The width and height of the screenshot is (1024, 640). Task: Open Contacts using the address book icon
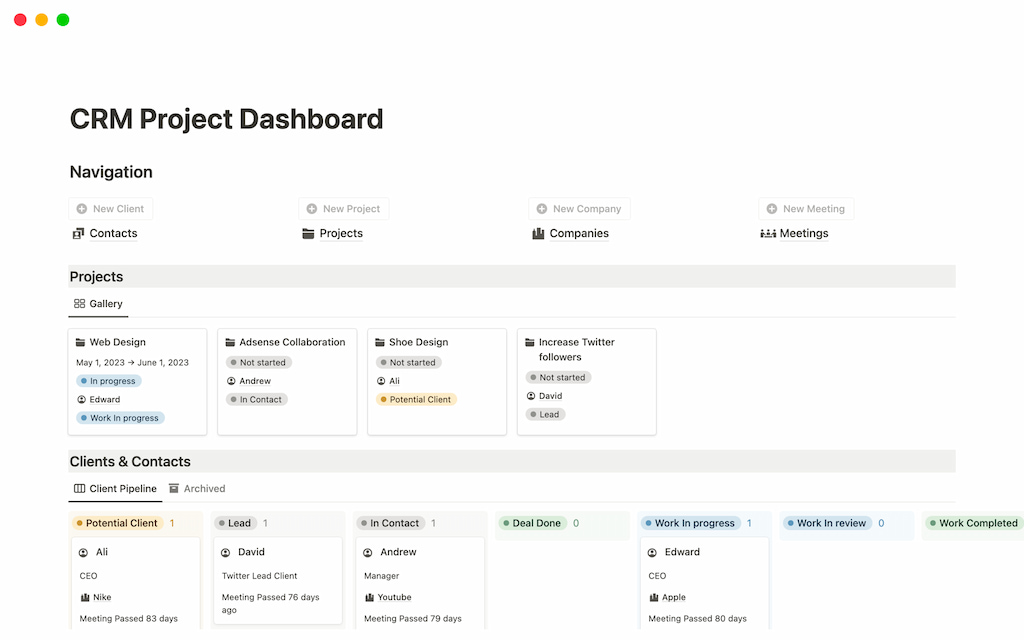[x=79, y=233]
